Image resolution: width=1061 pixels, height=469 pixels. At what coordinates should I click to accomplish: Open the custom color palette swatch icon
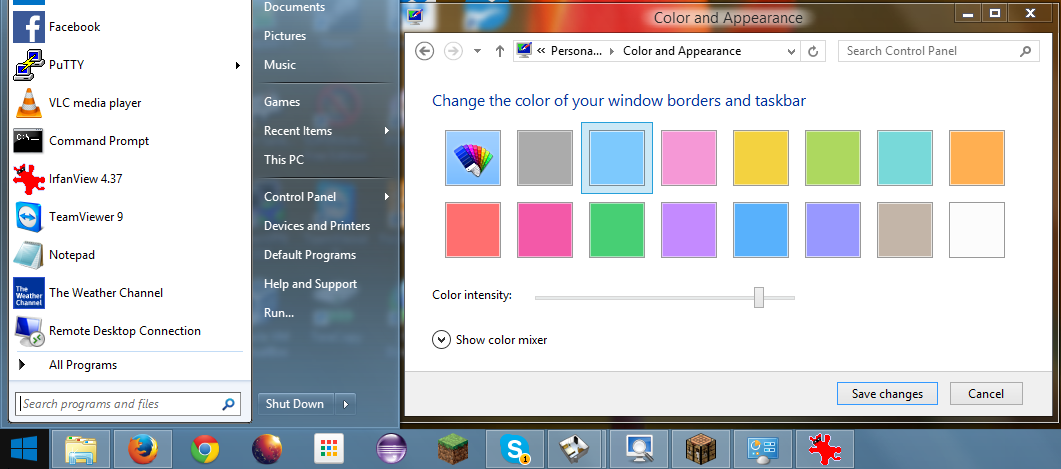point(473,158)
